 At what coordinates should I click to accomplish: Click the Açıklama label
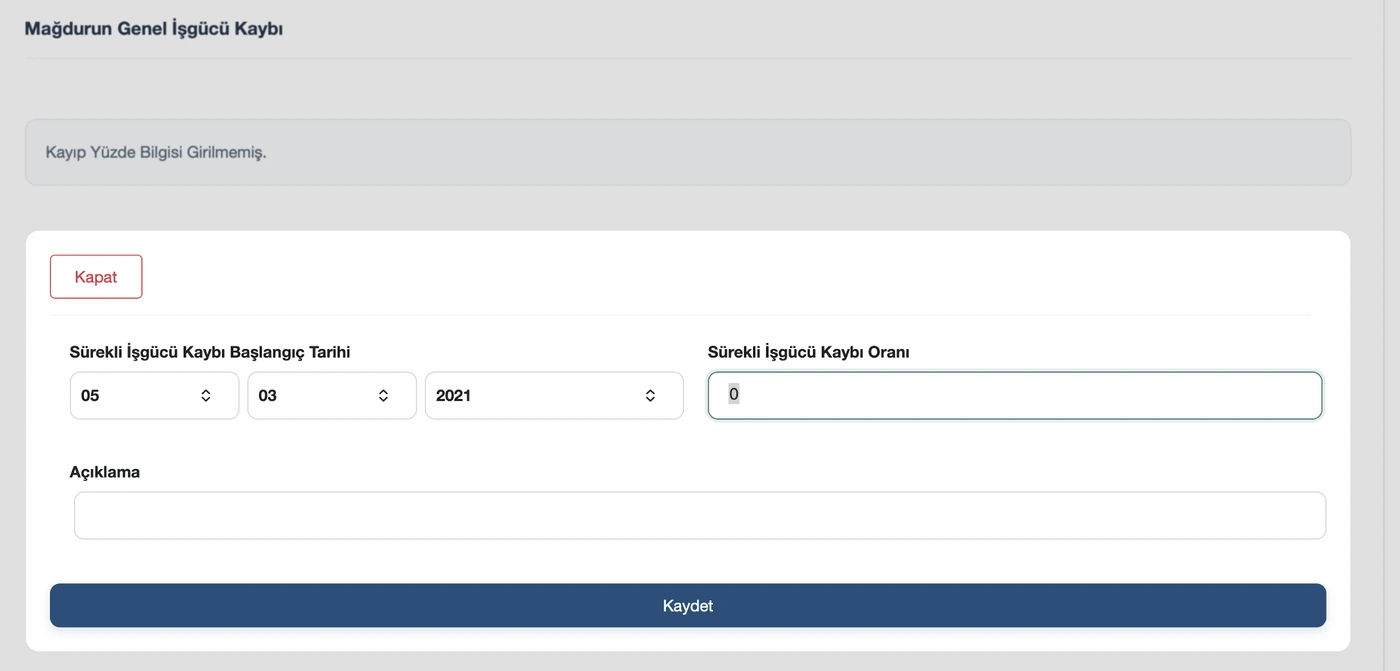(105, 472)
